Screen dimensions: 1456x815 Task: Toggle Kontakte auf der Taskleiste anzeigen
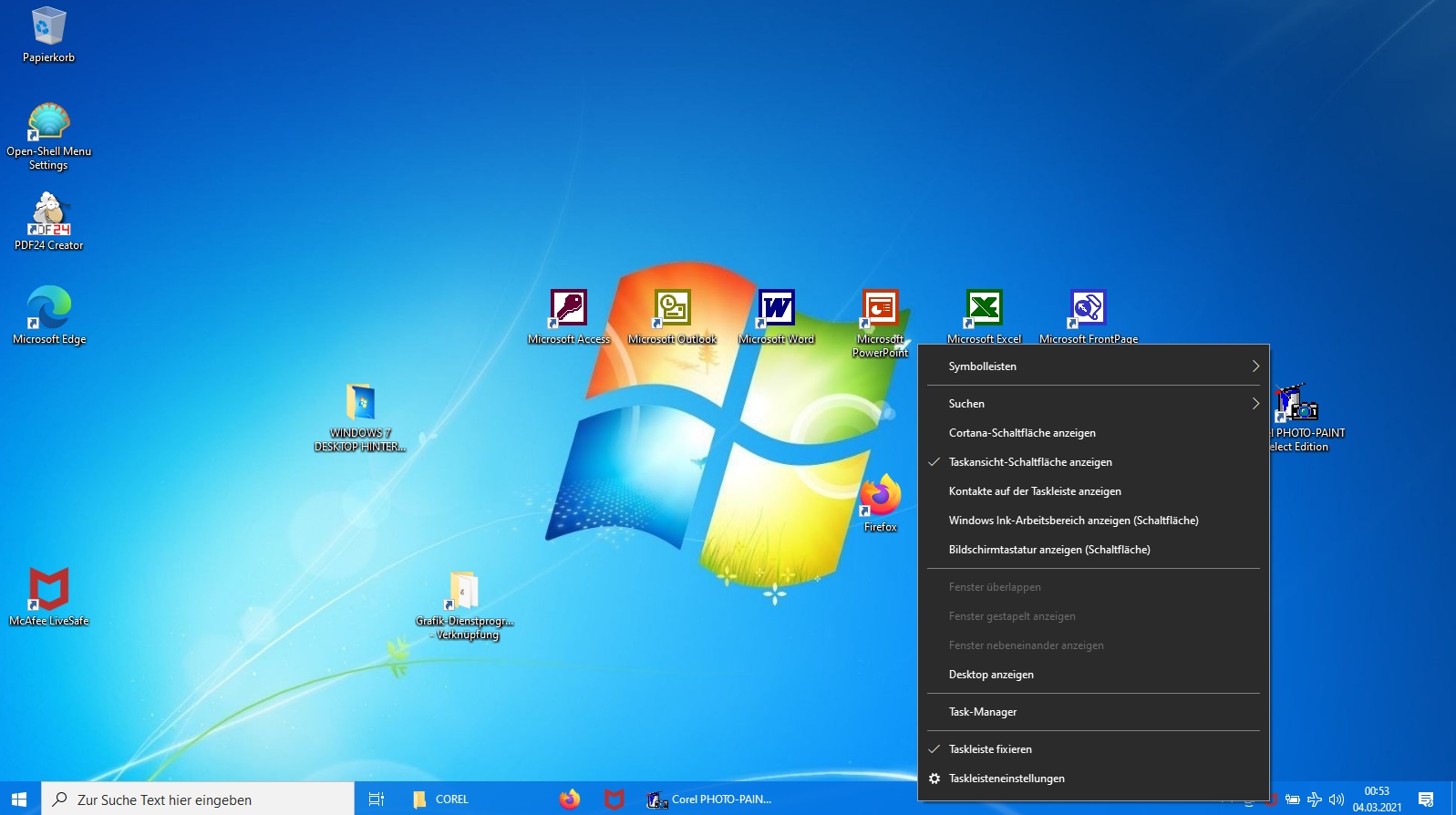click(x=1093, y=490)
